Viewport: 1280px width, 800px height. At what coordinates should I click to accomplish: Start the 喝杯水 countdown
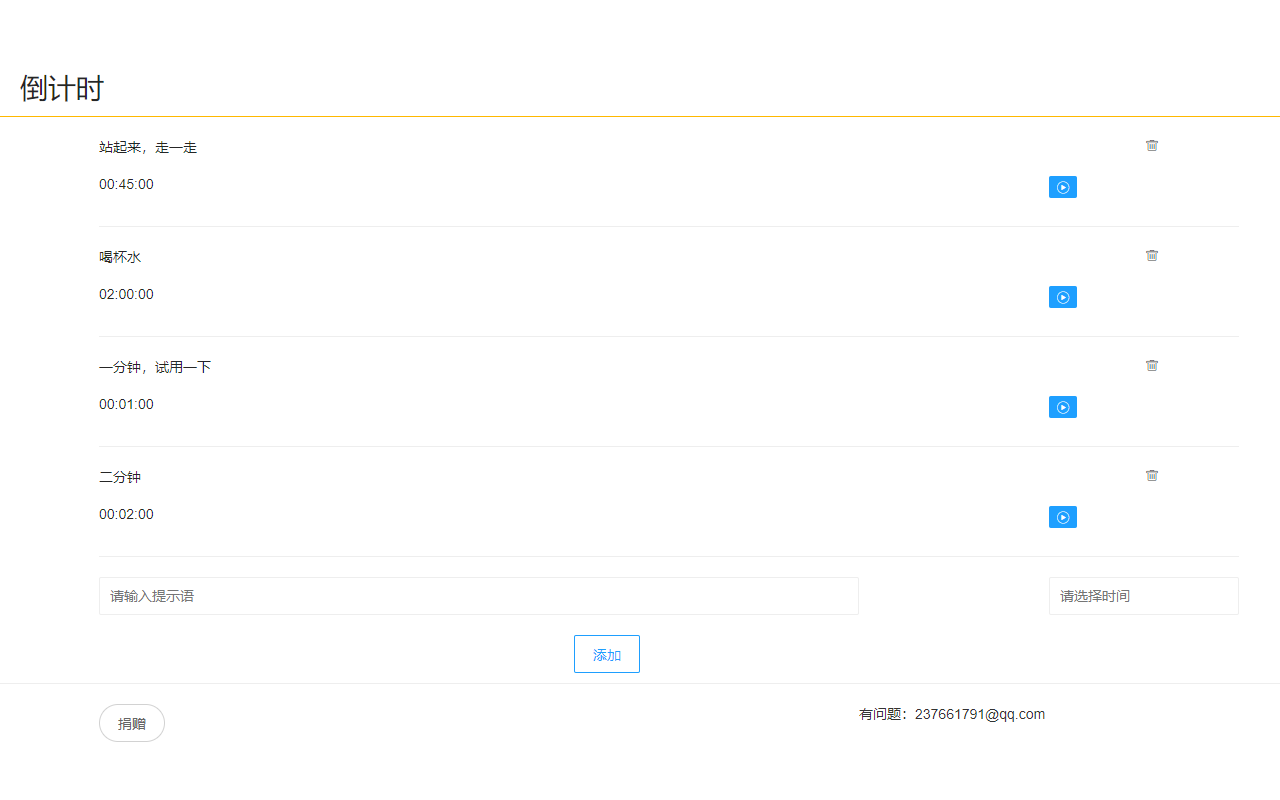point(1063,297)
